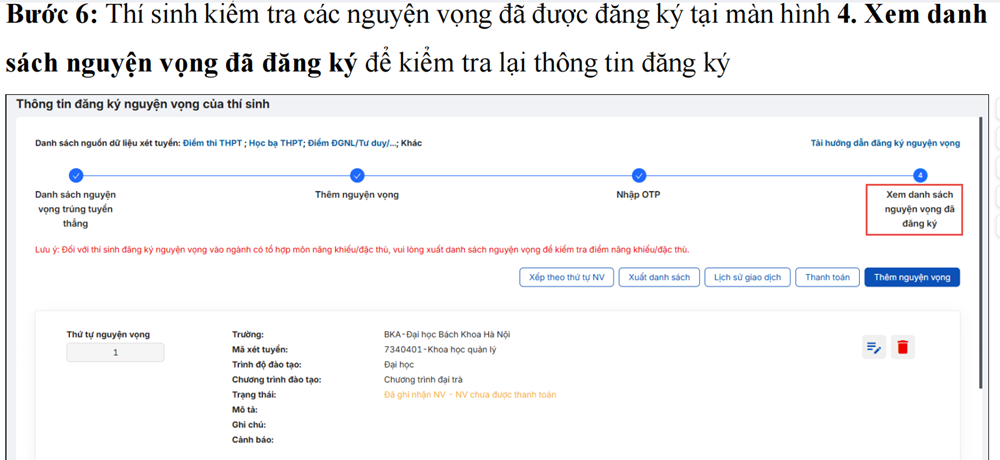Go to the Thêm nguyện vọng step label
Image resolution: width=1000 pixels, height=460 pixels.
point(357,195)
